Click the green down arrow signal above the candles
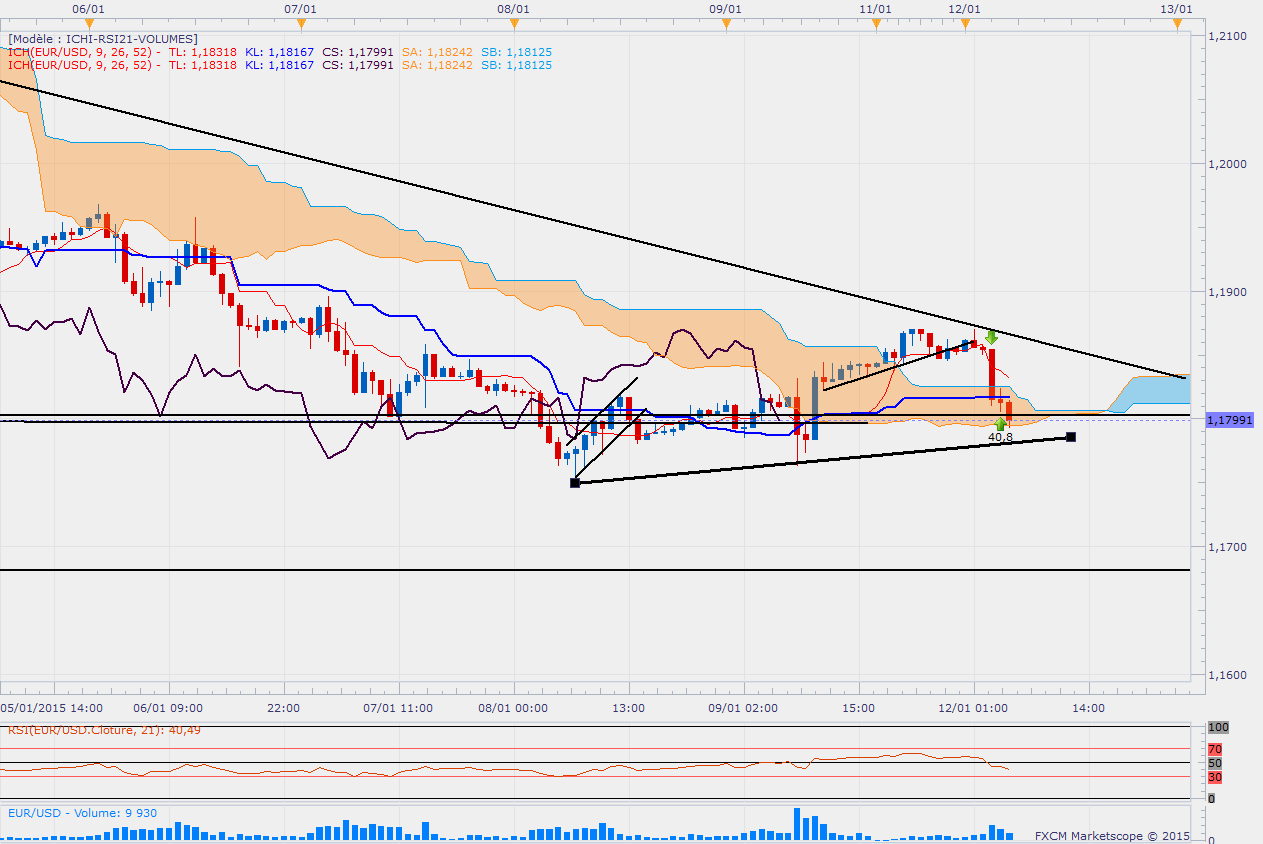Viewport: 1263px width, 844px height. [x=991, y=337]
